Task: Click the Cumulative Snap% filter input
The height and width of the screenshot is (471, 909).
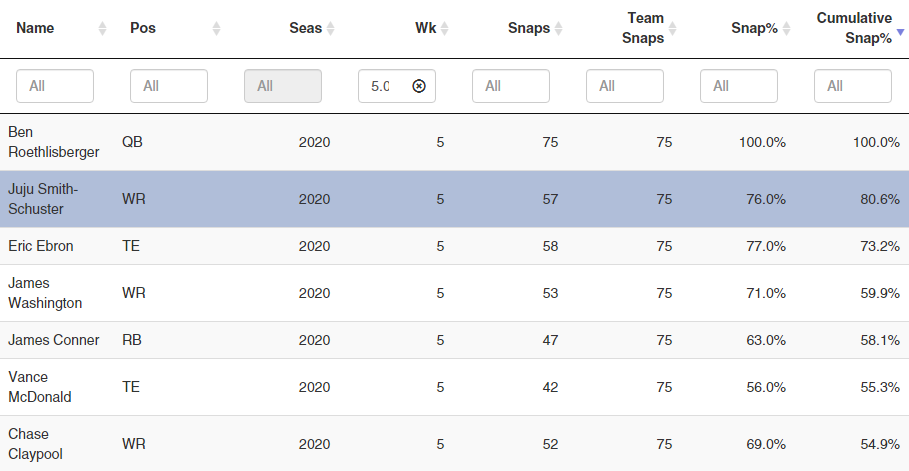Action: [853, 86]
